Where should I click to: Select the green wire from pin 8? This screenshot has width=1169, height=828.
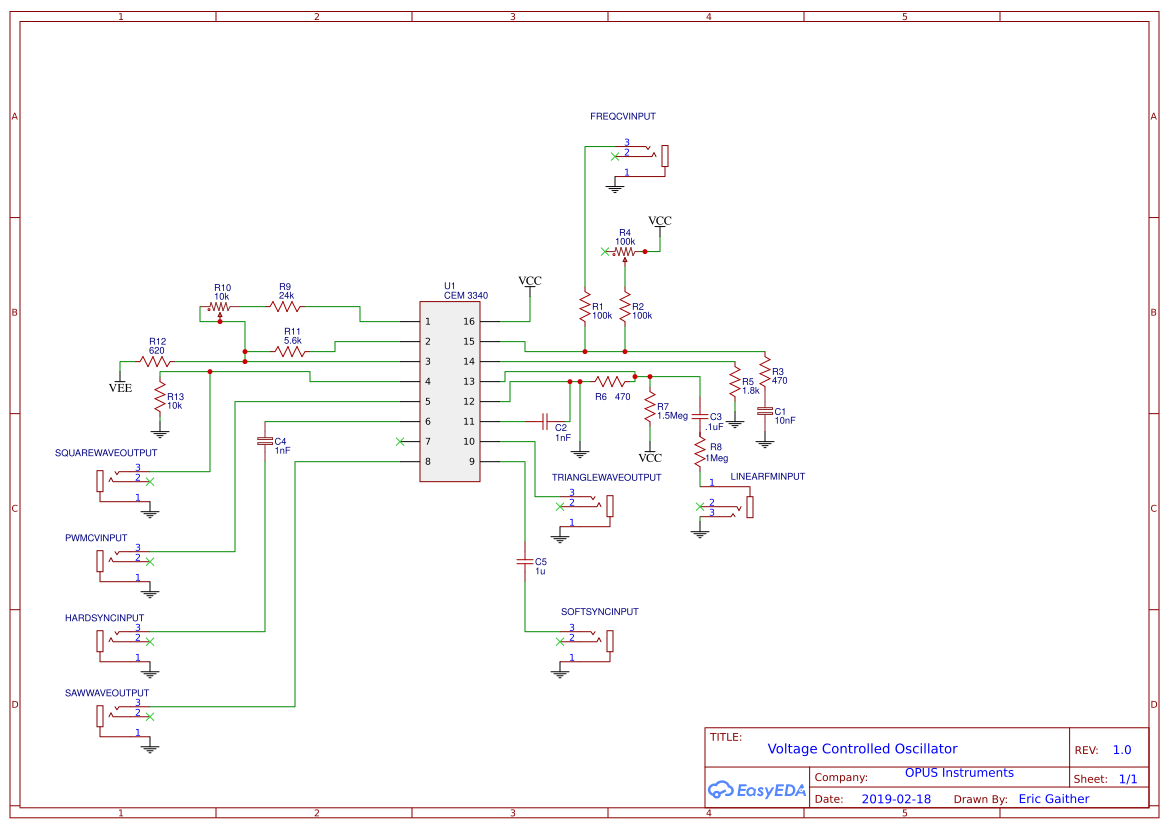350,461
